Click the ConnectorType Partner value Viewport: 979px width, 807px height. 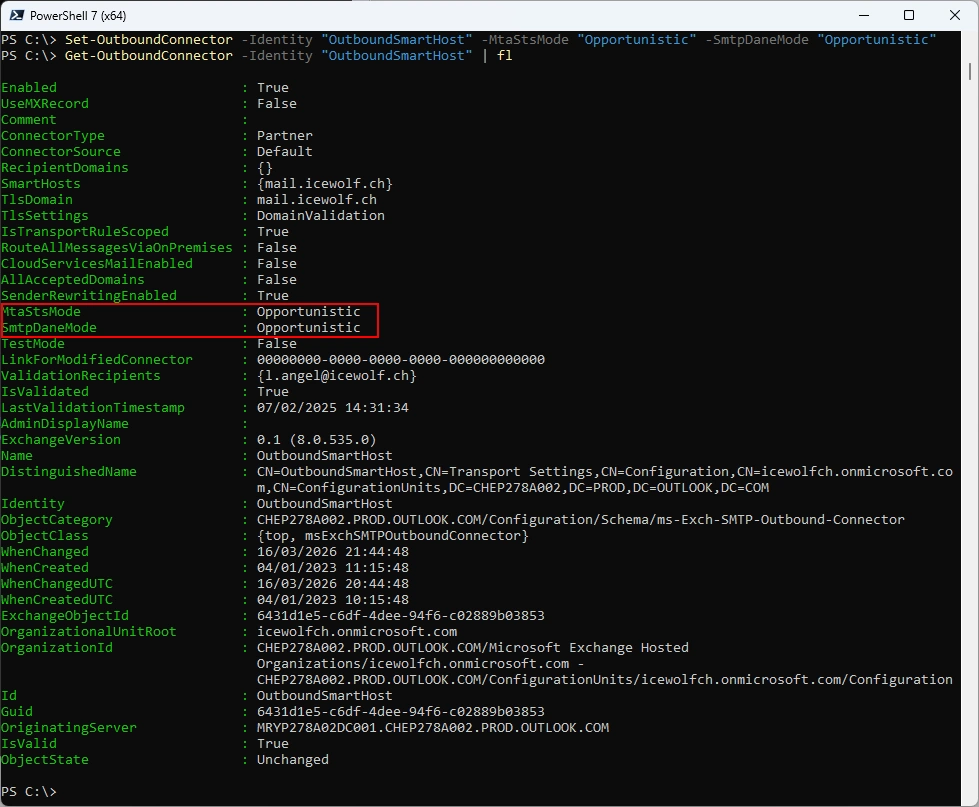(x=284, y=135)
